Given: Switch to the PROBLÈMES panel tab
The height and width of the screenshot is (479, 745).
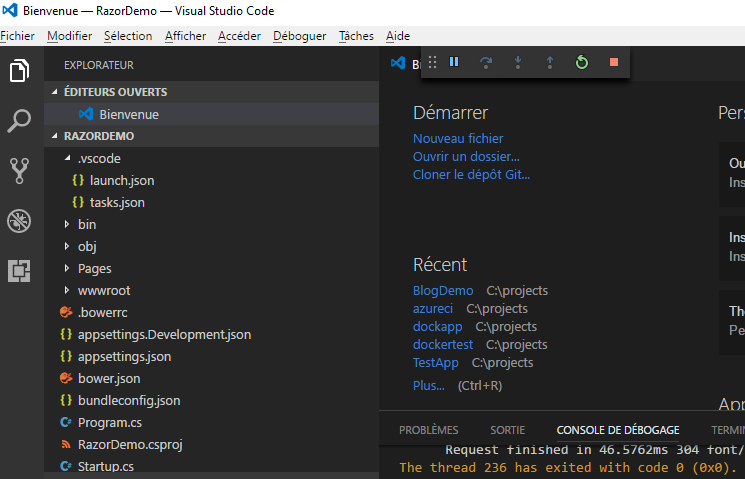Looking at the screenshot, I should click(x=428, y=429).
